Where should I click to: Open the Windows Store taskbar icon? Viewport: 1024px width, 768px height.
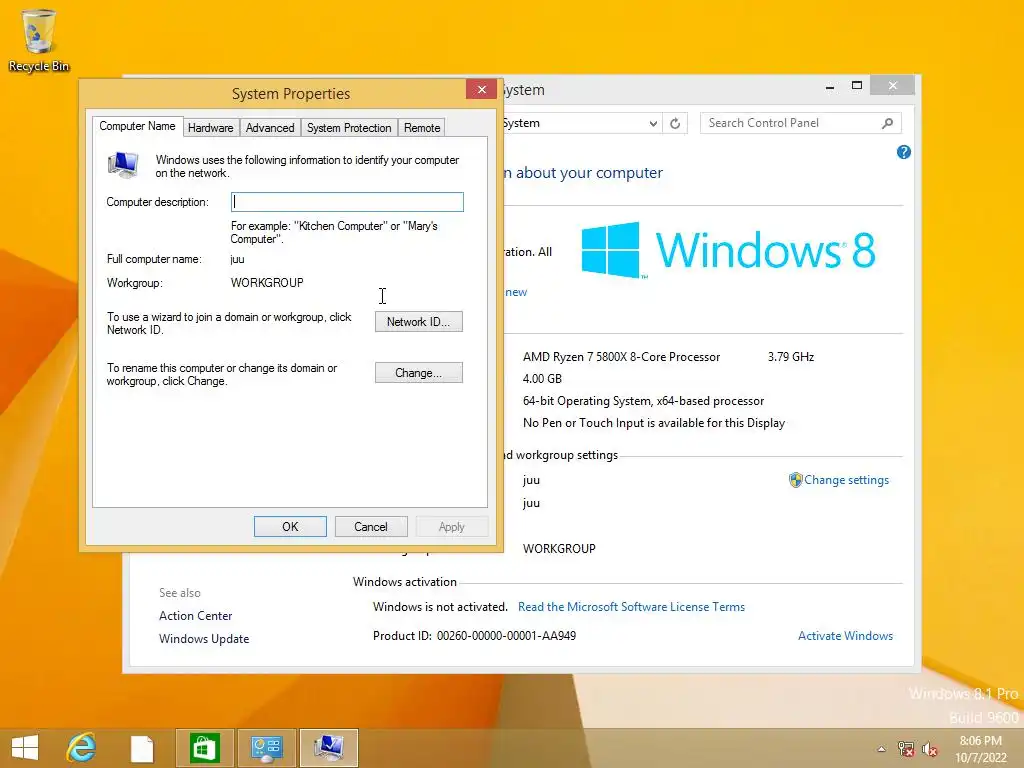[204, 748]
